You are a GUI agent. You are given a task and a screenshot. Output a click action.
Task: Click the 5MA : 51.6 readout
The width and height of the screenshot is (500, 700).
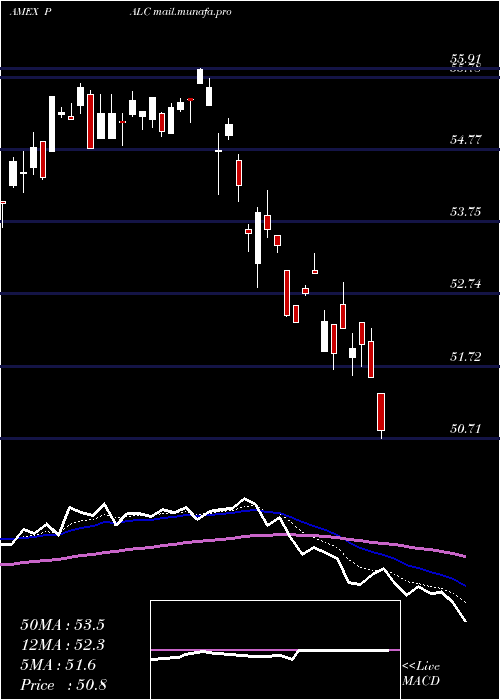(x=58, y=665)
